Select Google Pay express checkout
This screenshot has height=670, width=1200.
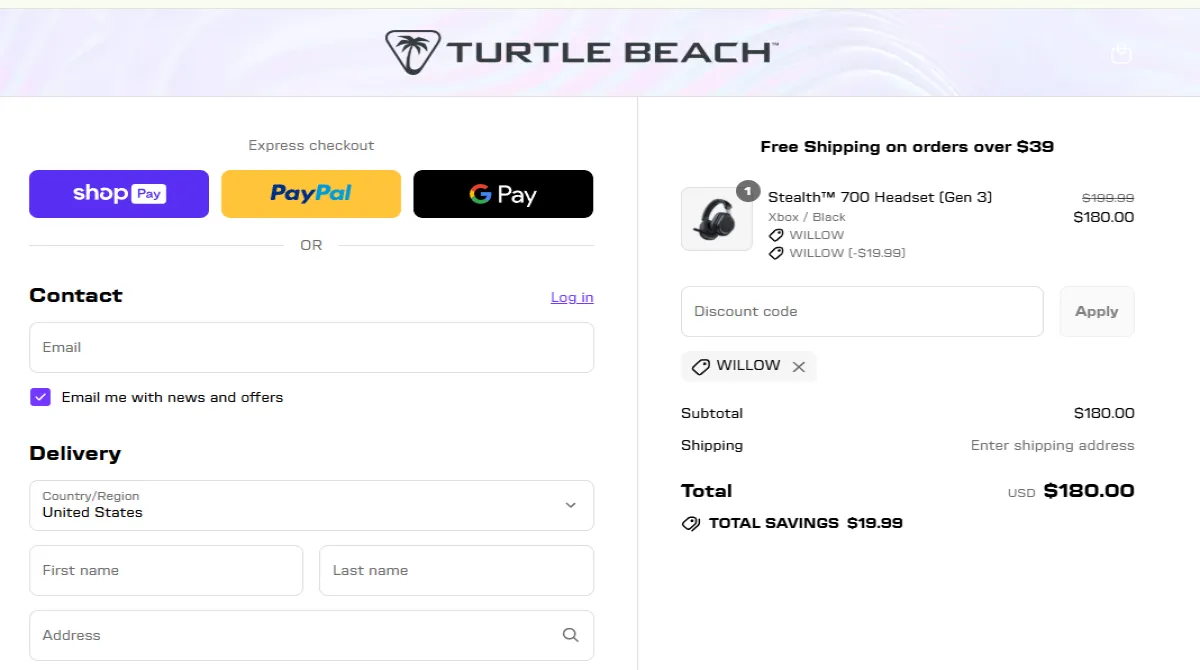[x=503, y=194]
